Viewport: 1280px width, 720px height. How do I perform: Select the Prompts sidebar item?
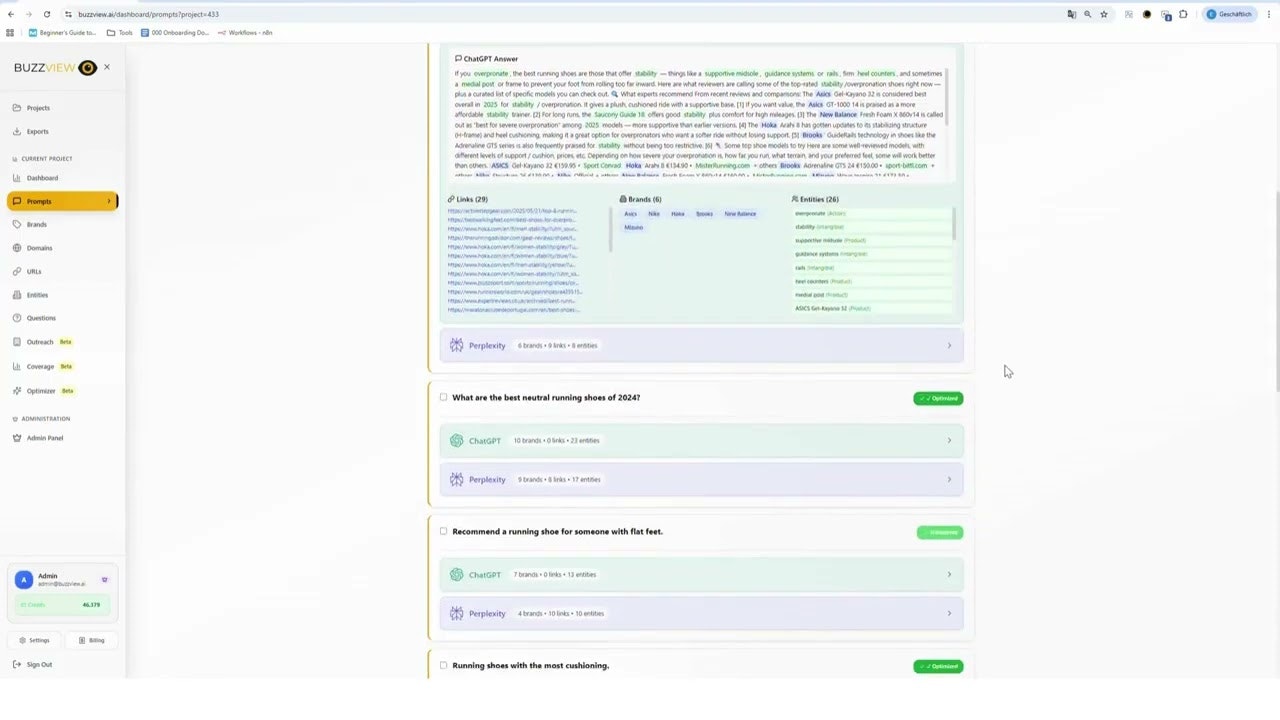pyautogui.click(x=62, y=201)
